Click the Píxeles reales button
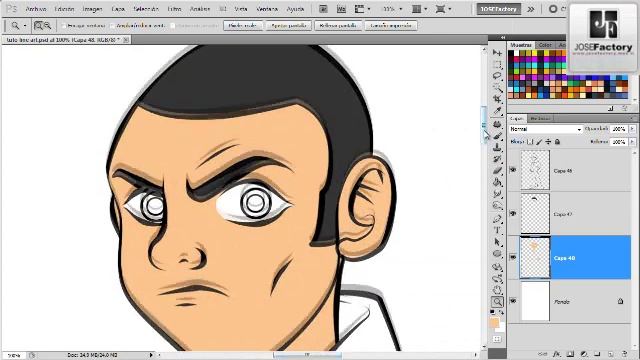Image resolution: width=640 pixels, height=360 pixels. pos(243,26)
